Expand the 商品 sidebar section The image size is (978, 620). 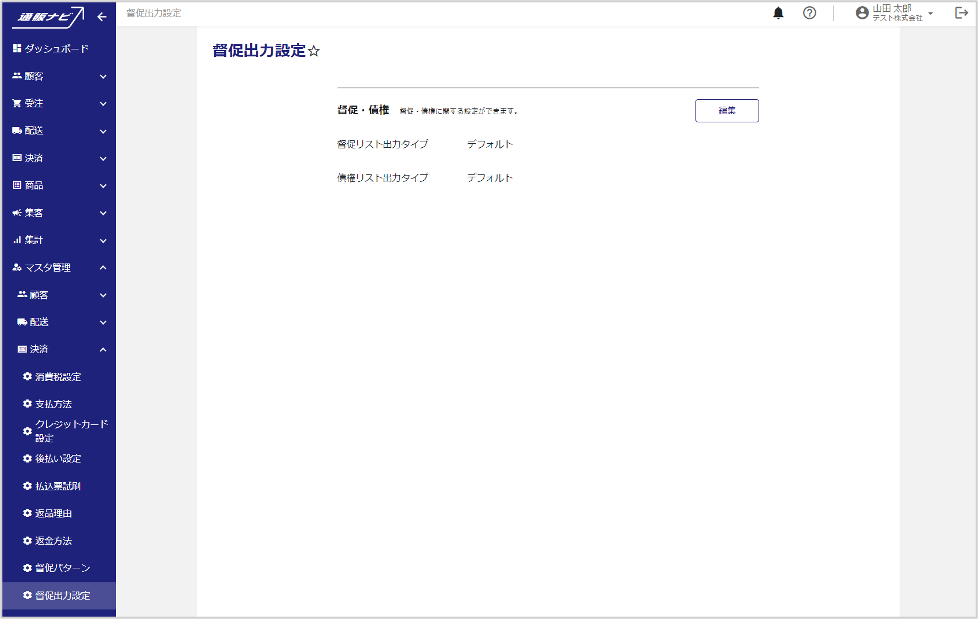pyautogui.click(x=102, y=186)
